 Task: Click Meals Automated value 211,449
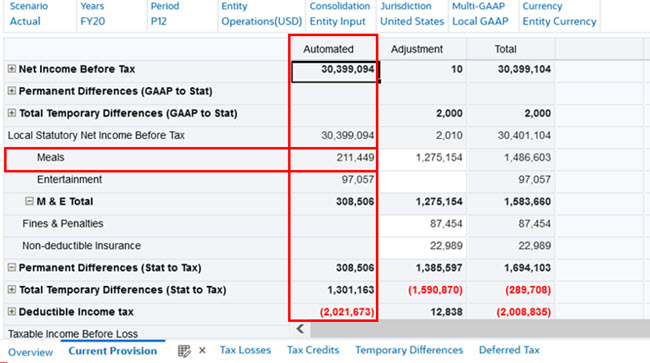point(355,157)
